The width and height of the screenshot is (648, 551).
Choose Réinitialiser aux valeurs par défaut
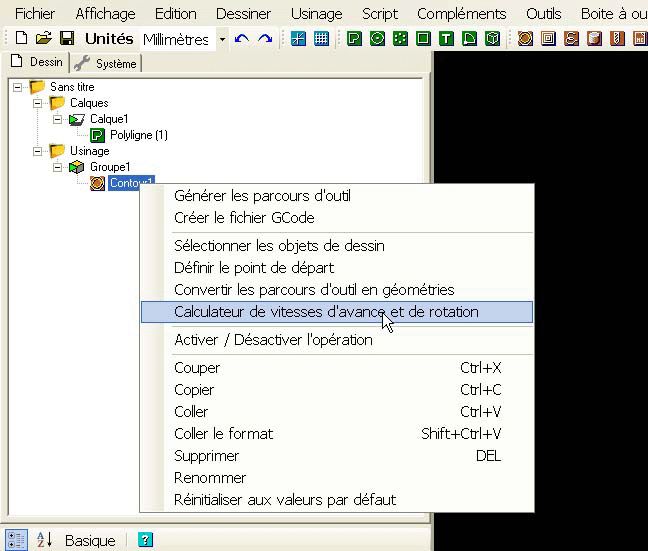(x=337, y=499)
